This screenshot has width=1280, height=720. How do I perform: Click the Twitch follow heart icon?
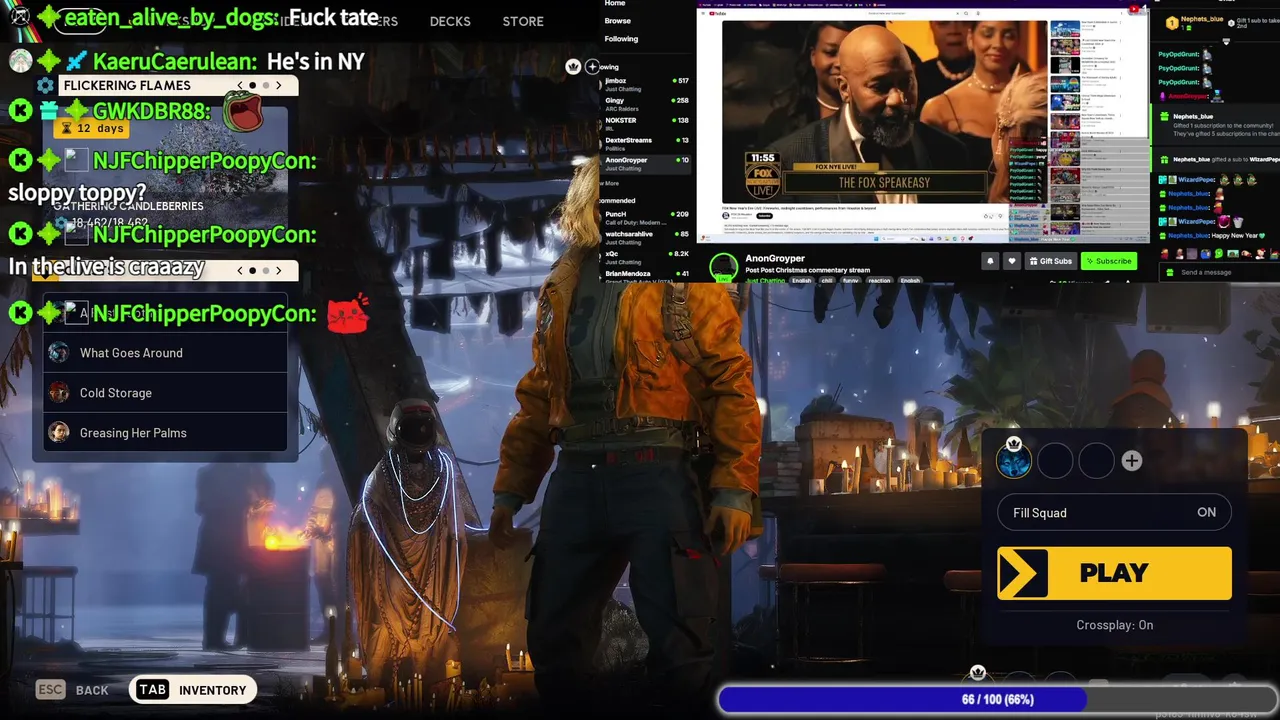click(x=1011, y=261)
